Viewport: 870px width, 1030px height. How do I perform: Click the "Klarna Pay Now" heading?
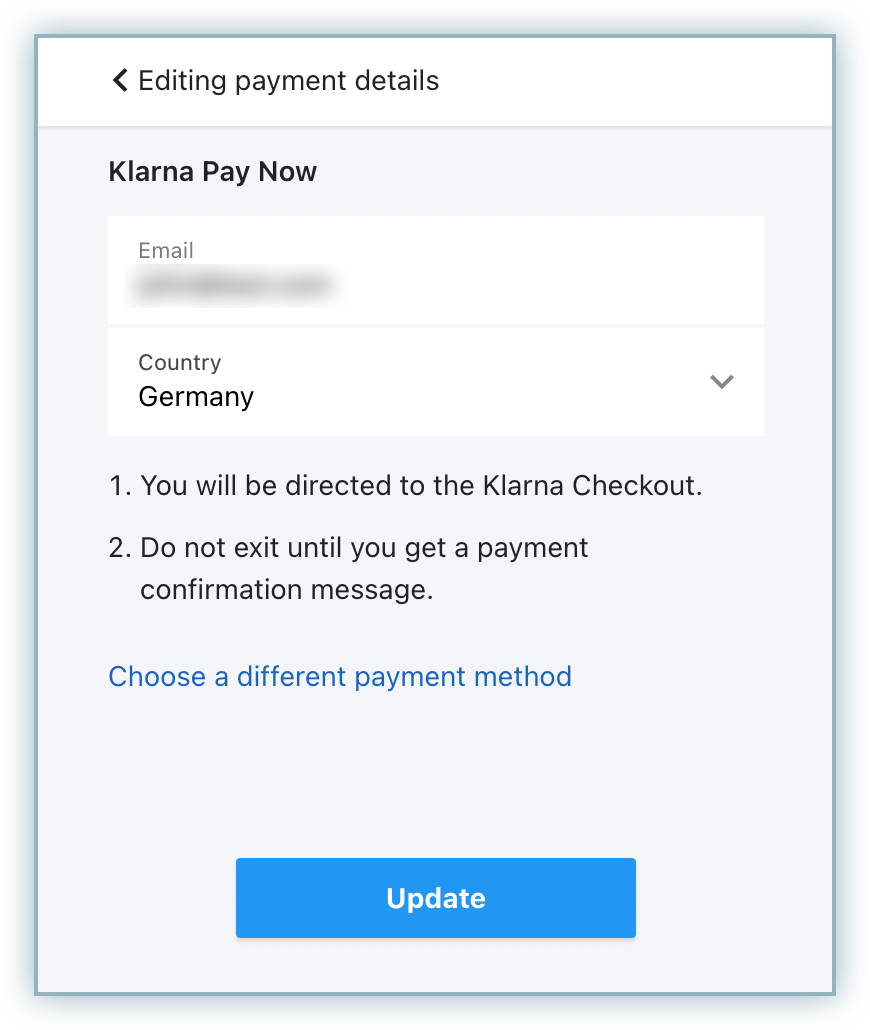[212, 172]
